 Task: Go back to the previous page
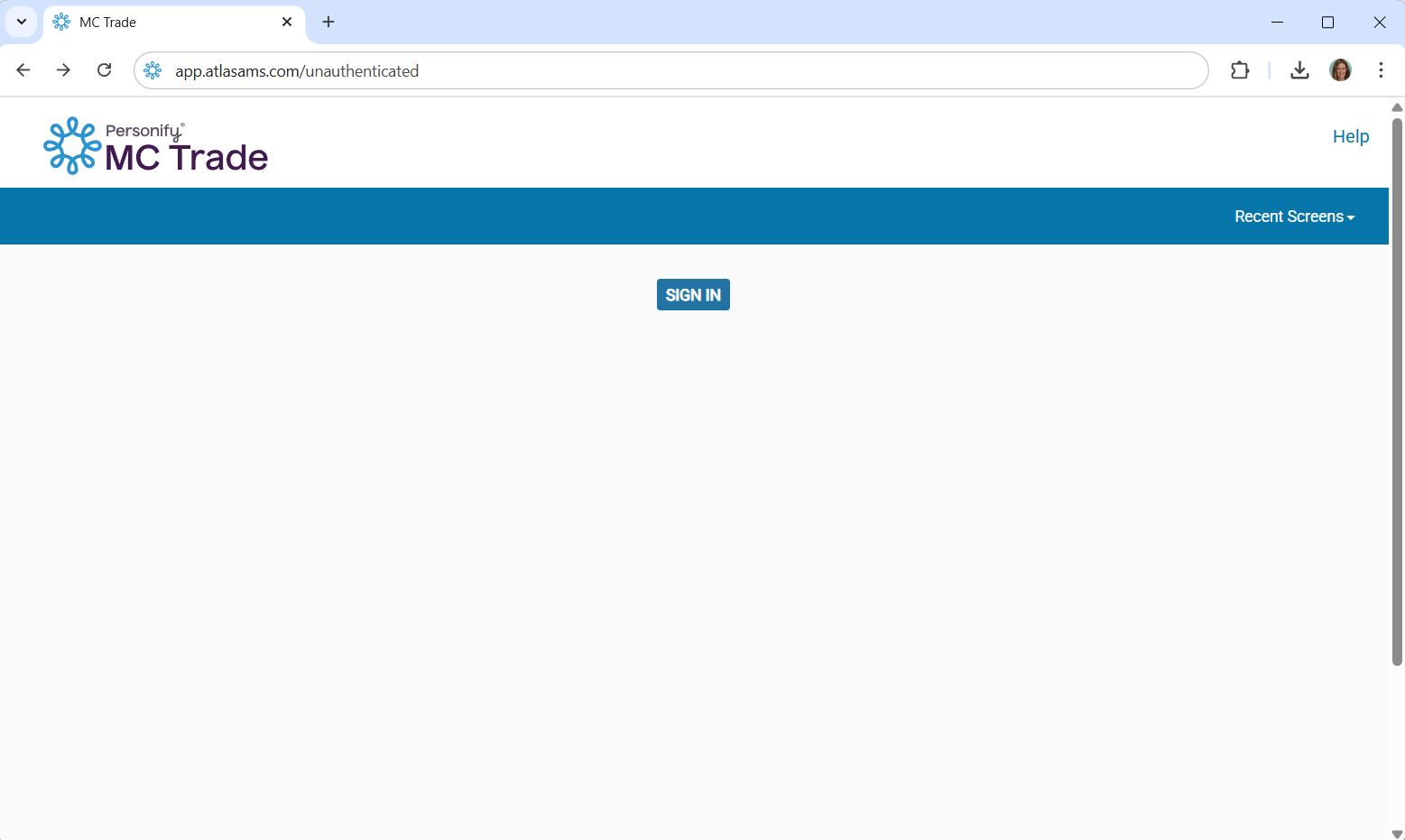[x=23, y=70]
